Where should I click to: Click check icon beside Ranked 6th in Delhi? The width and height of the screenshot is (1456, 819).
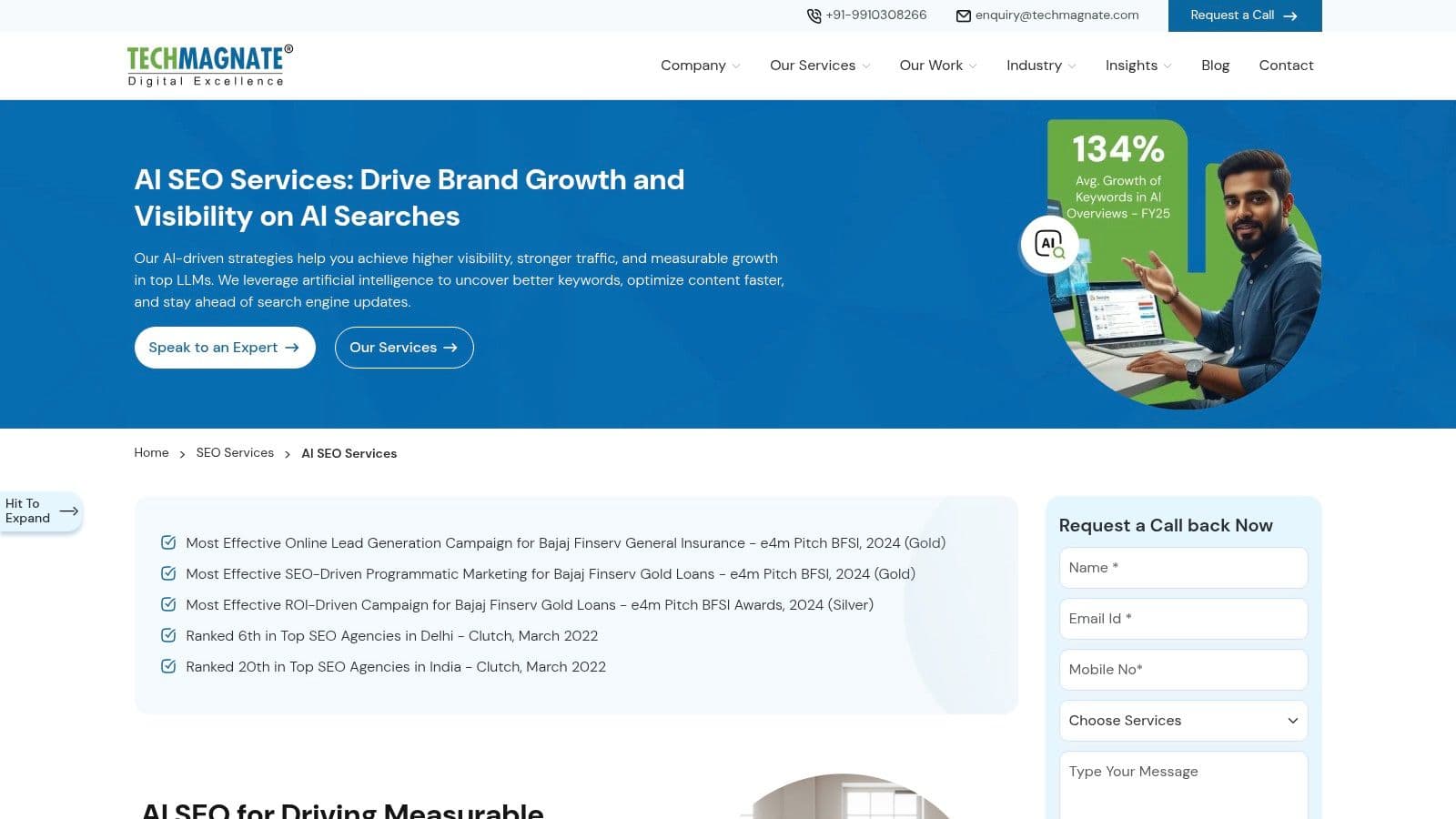(168, 635)
